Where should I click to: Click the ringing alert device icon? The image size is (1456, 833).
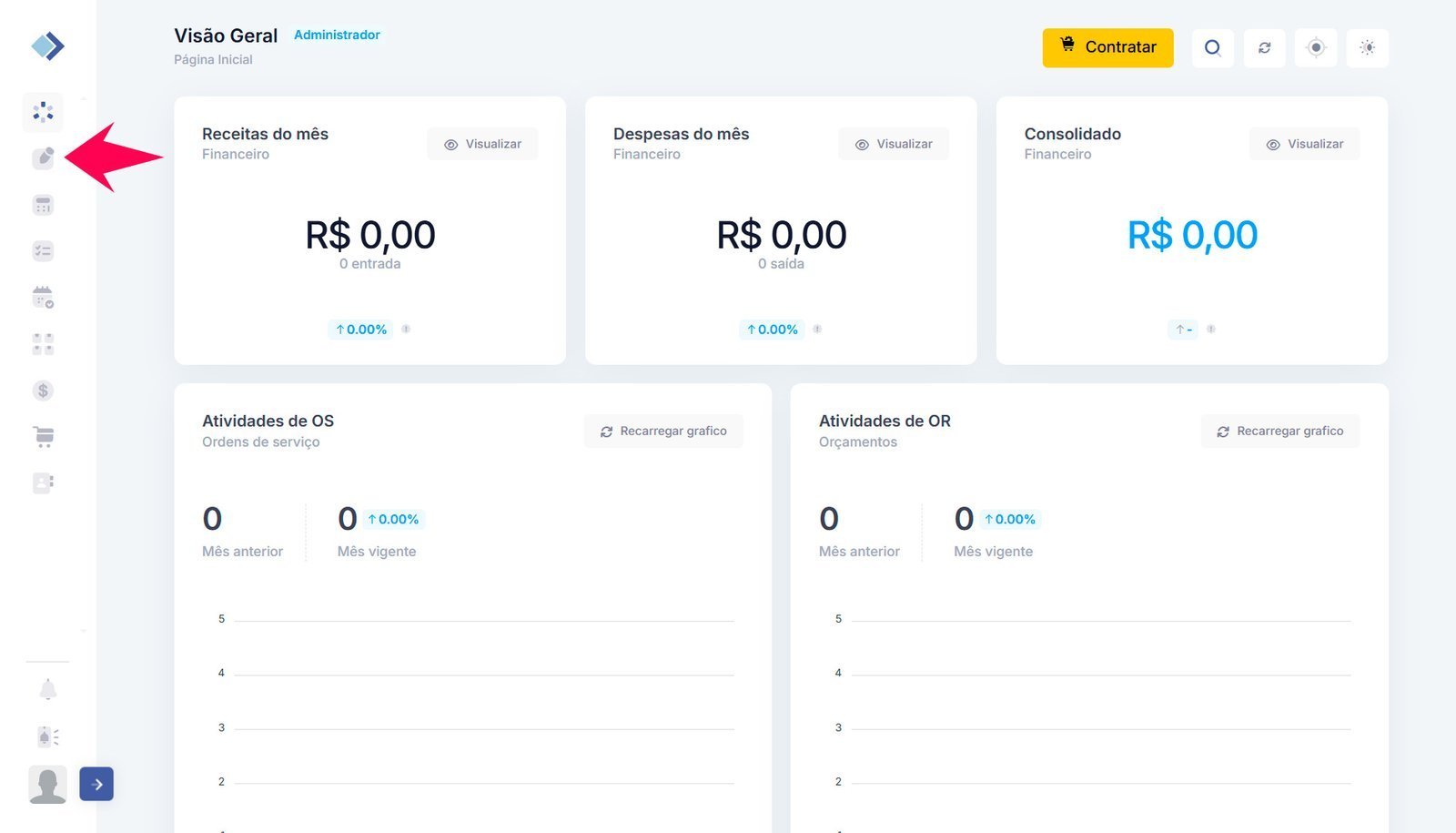[48, 736]
